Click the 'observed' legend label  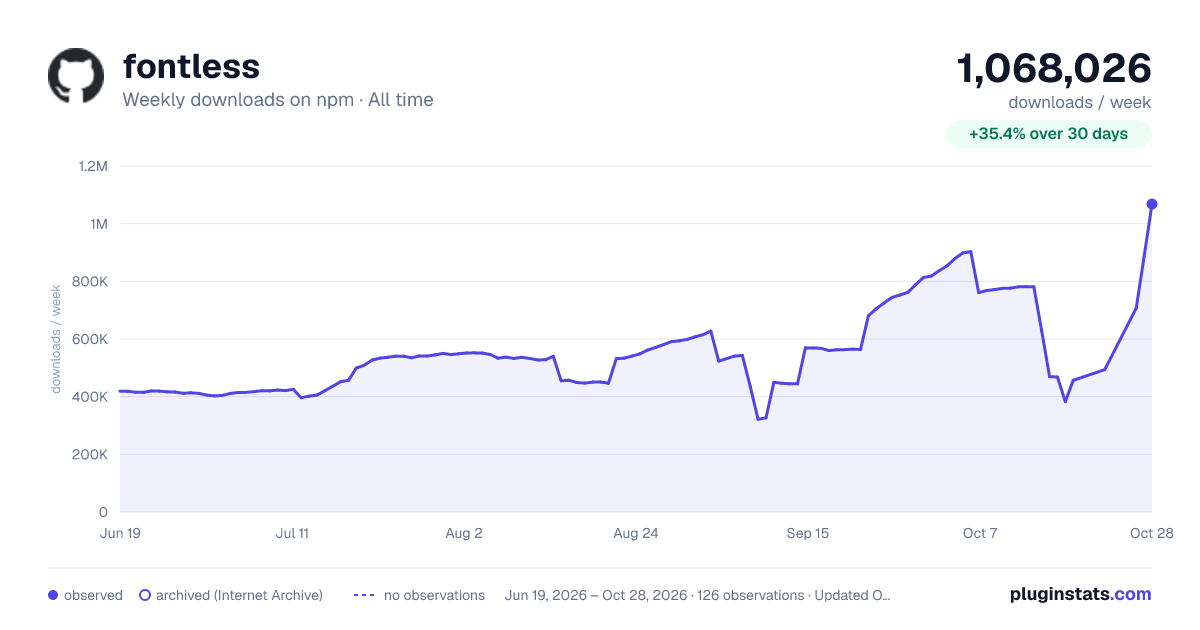(x=93, y=595)
